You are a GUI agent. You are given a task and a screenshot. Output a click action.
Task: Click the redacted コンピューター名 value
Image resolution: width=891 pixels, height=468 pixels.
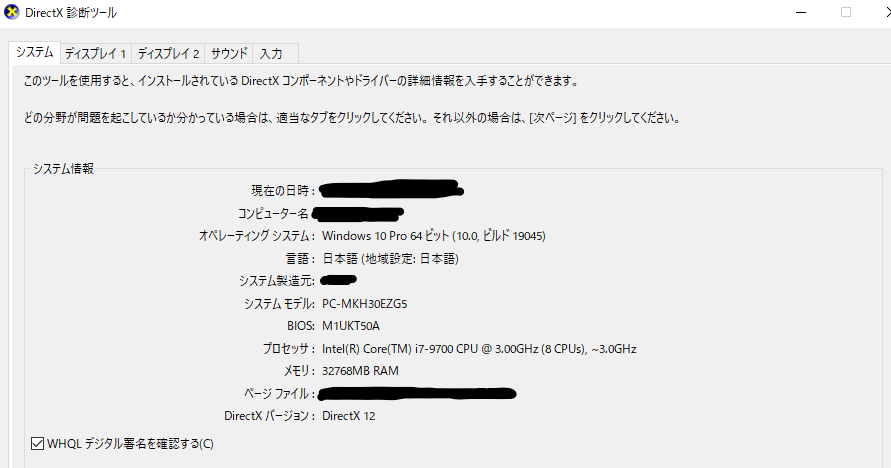coord(358,214)
